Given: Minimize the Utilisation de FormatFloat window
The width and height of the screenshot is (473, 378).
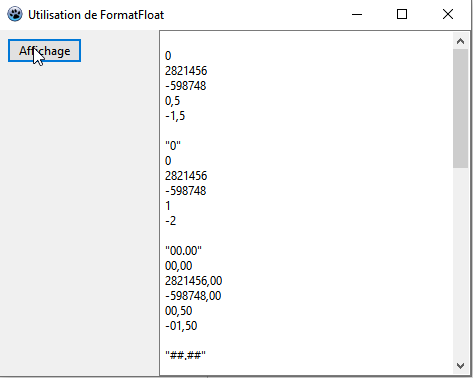Looking at the screenshot, I should [357, 14].
